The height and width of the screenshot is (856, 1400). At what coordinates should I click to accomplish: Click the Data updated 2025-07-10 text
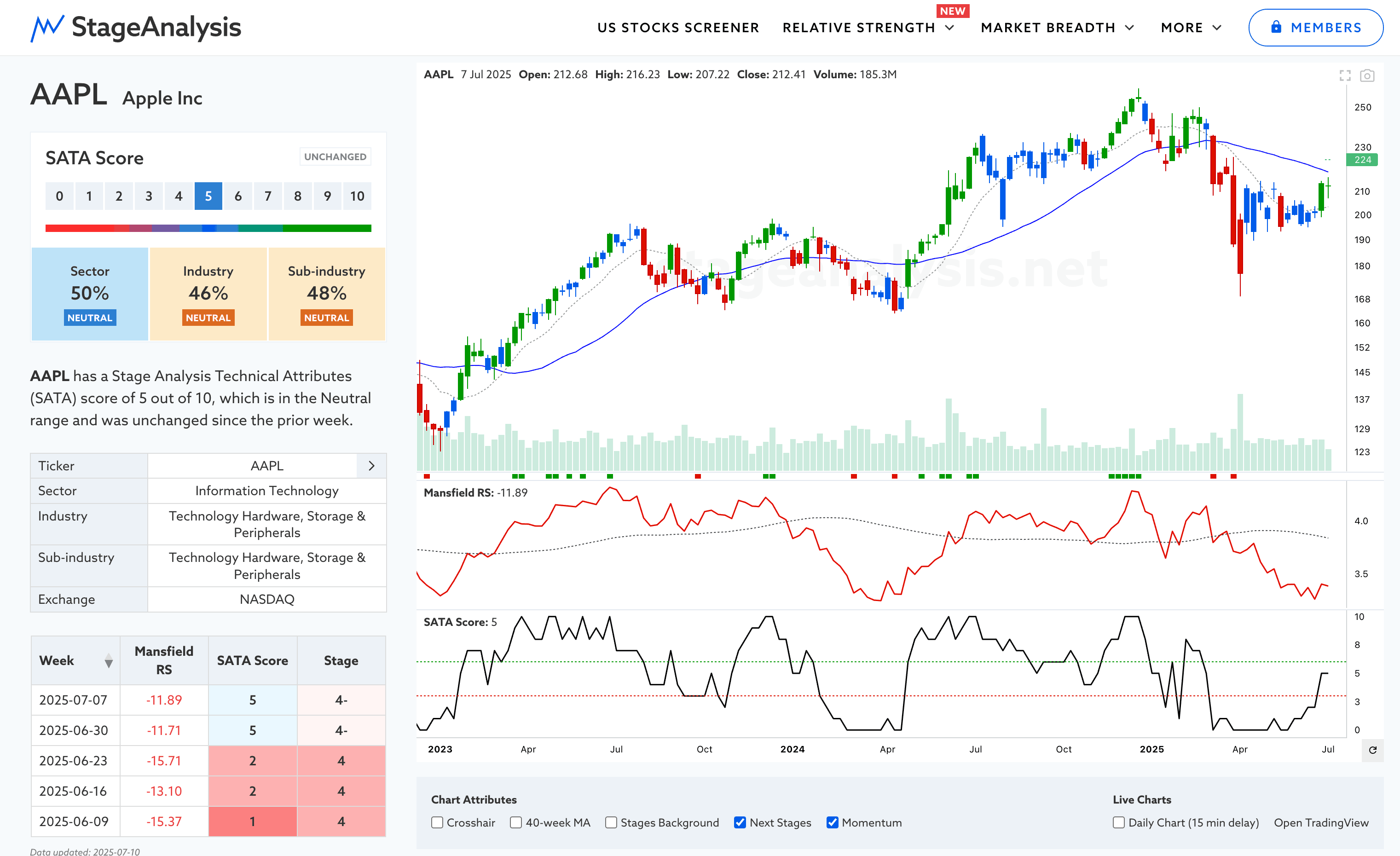pos(85,851)
